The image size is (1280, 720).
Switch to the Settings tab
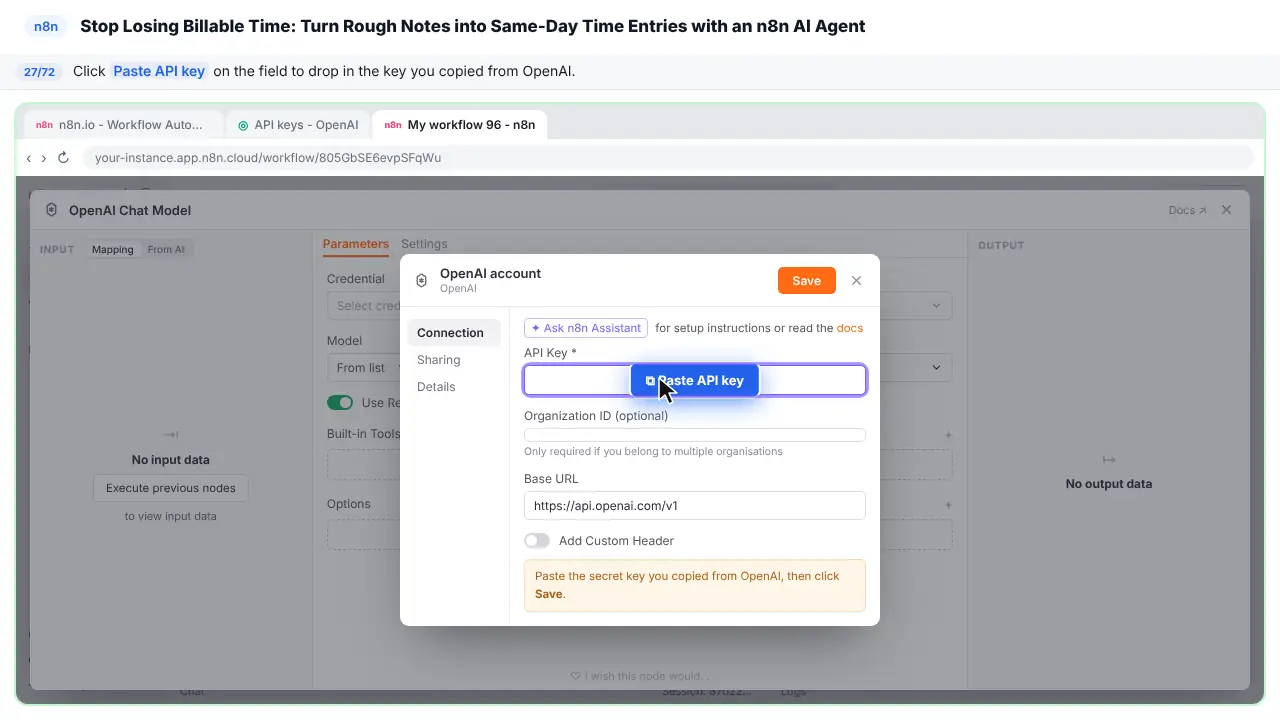pos(424,244)
